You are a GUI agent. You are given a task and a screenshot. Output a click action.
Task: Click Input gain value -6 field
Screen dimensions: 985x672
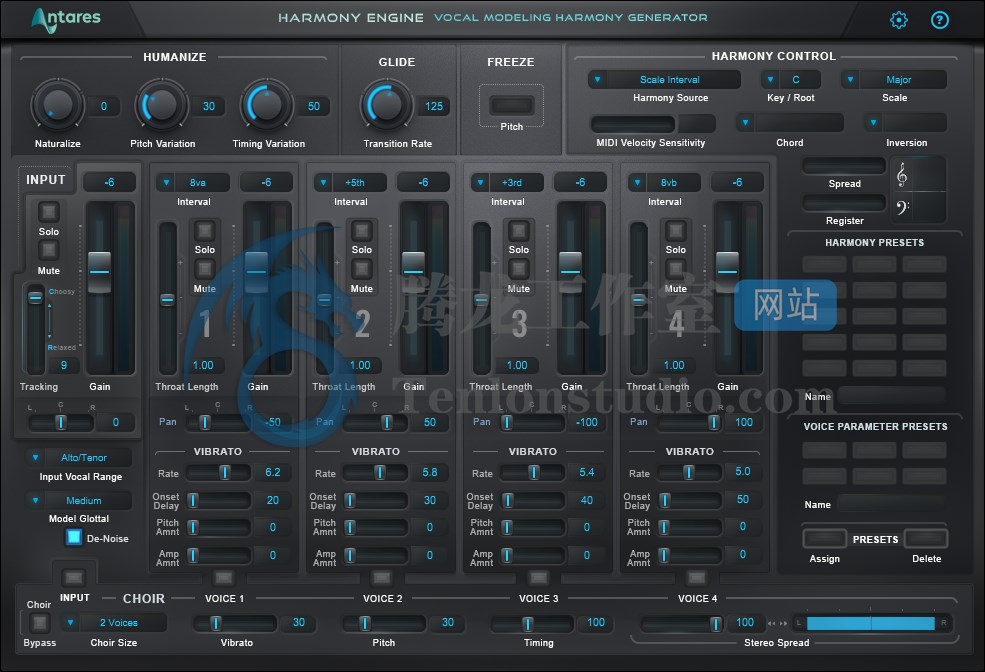click(109, 182)
